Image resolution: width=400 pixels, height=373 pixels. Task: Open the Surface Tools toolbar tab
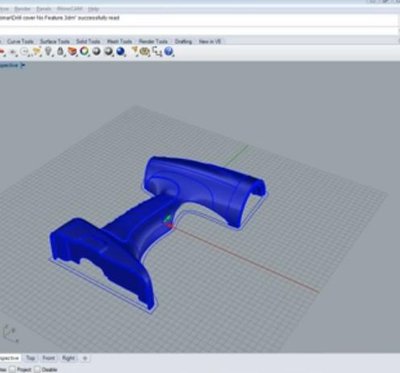55,41
